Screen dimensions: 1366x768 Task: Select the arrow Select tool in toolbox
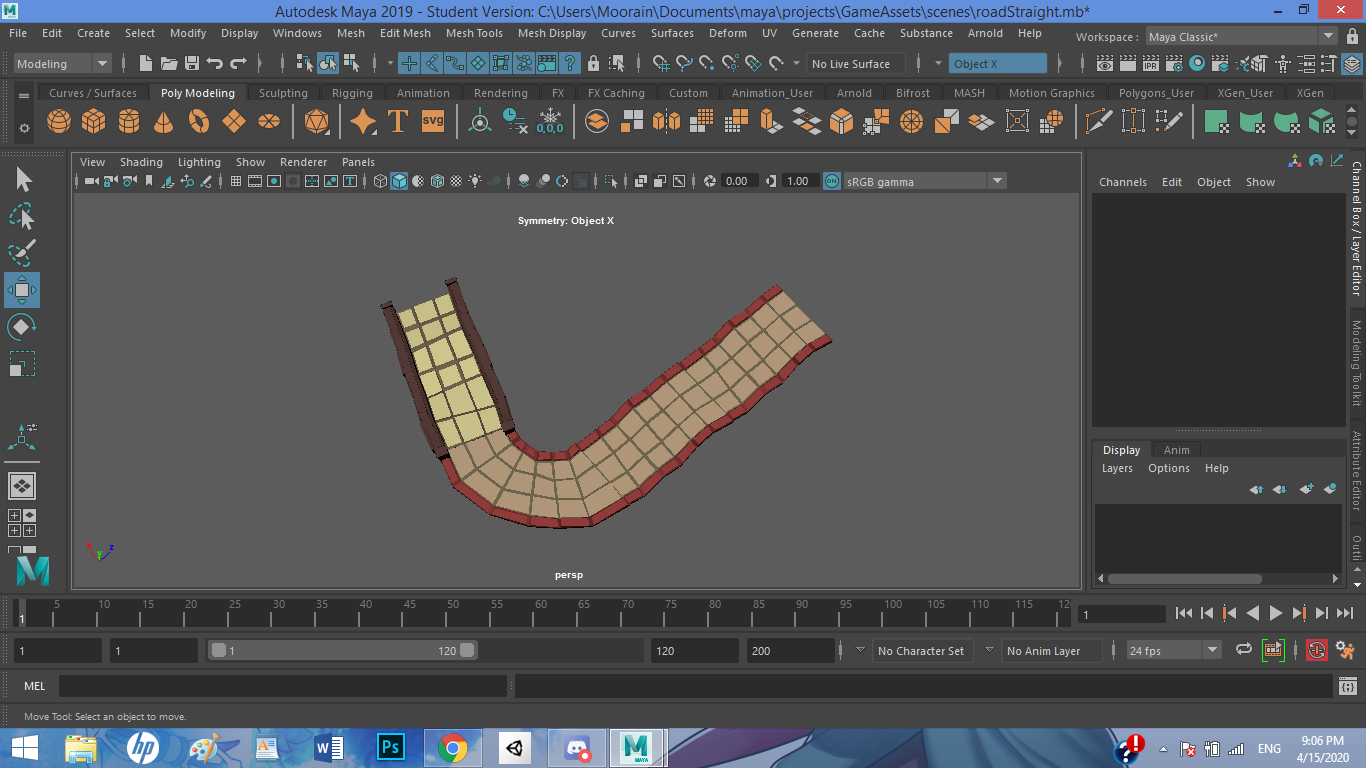[22, 180]
